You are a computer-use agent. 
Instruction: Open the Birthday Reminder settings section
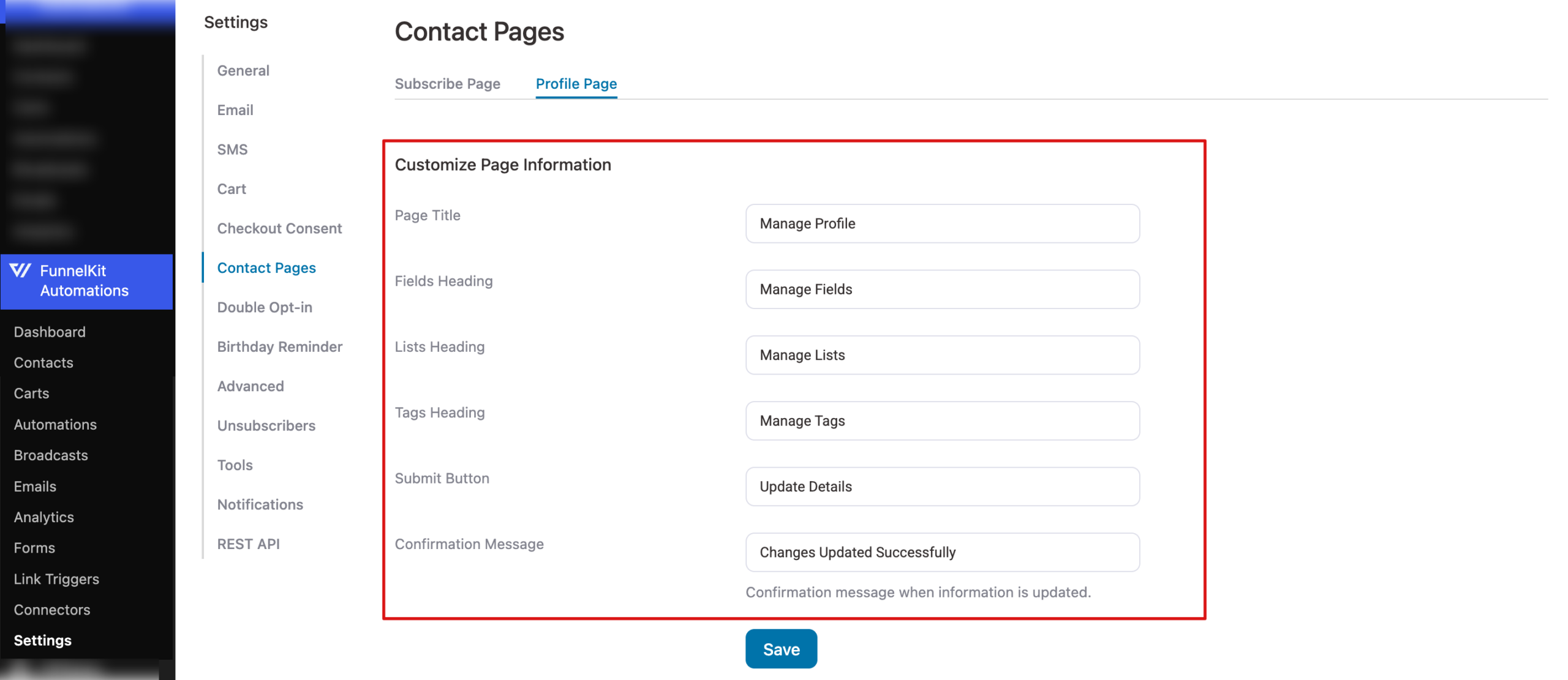pyautogui.click(x=279, y=346)
